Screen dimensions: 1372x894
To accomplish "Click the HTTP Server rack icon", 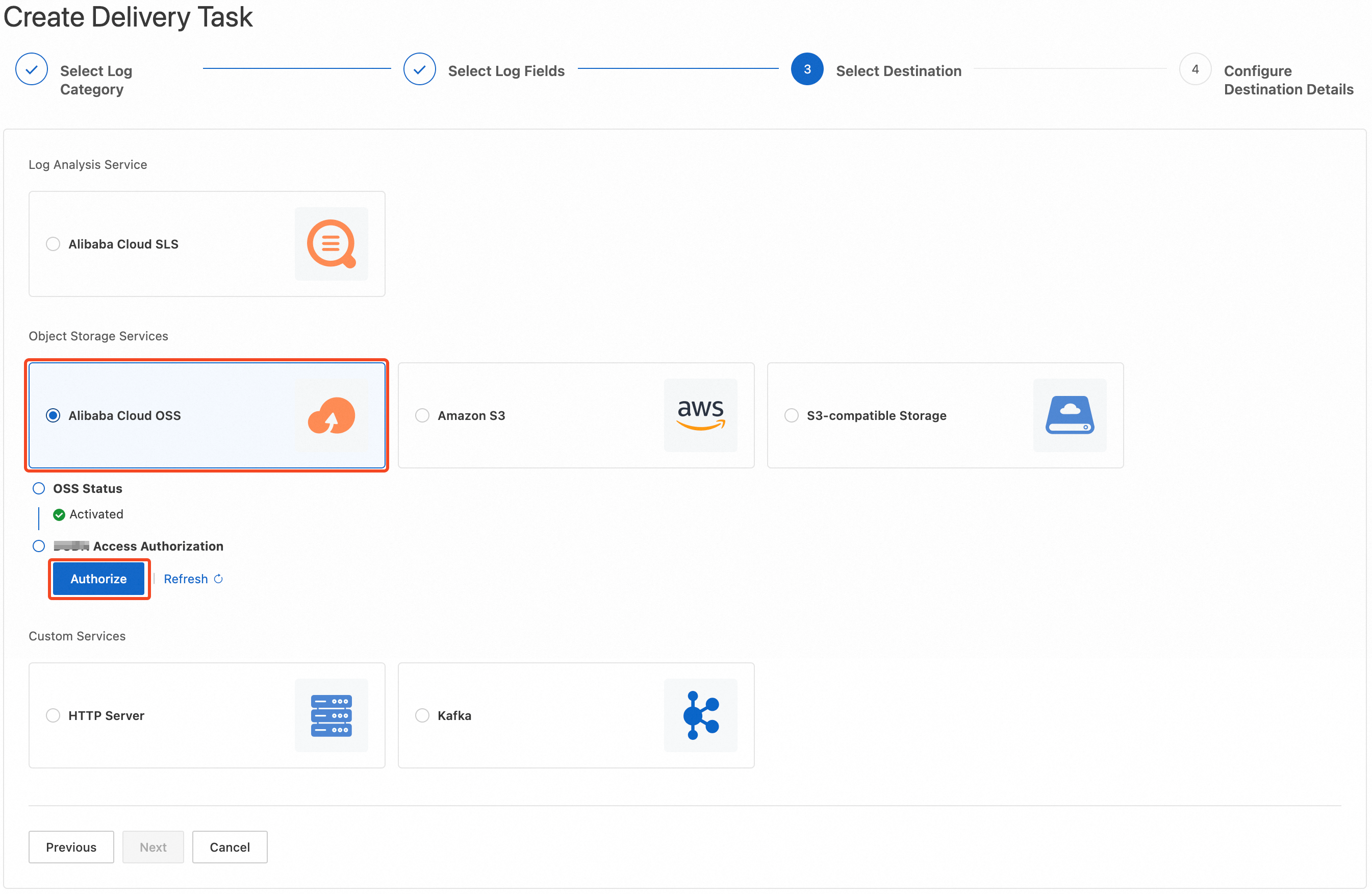I will coord(332,715).
